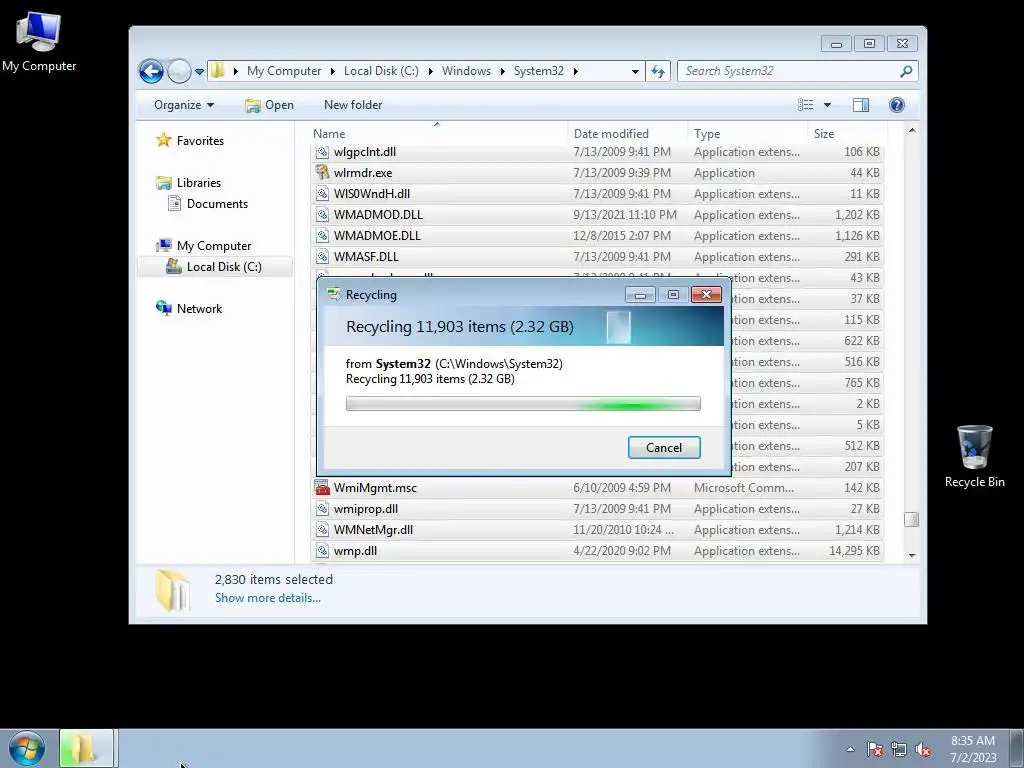Viewport: 1024px width, 768px height.
Task: Select wlrmdr.exe file icon
Action: click(322, 172)
